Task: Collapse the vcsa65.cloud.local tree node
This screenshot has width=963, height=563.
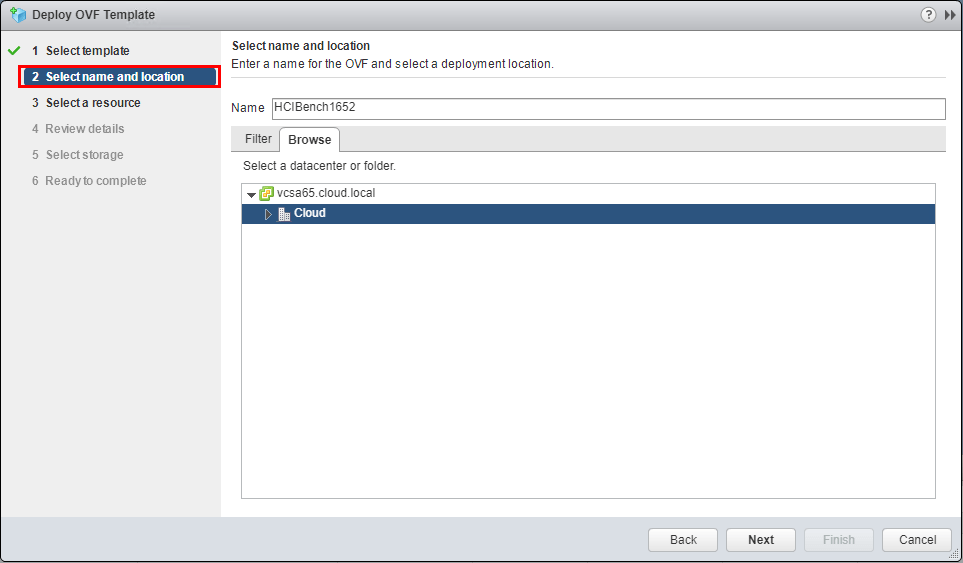Action: (251, 194)
